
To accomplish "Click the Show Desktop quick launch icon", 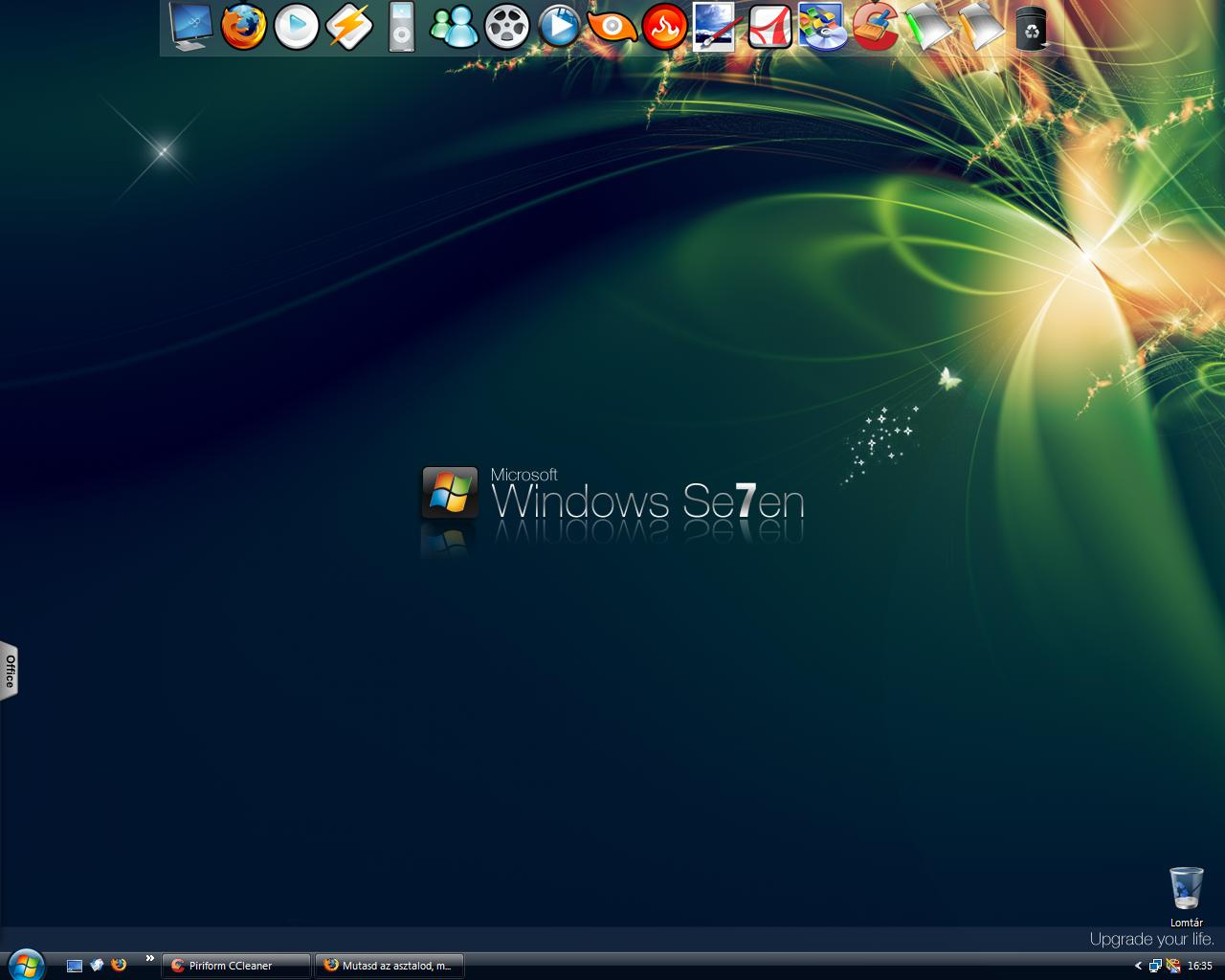I will (75, 966).
